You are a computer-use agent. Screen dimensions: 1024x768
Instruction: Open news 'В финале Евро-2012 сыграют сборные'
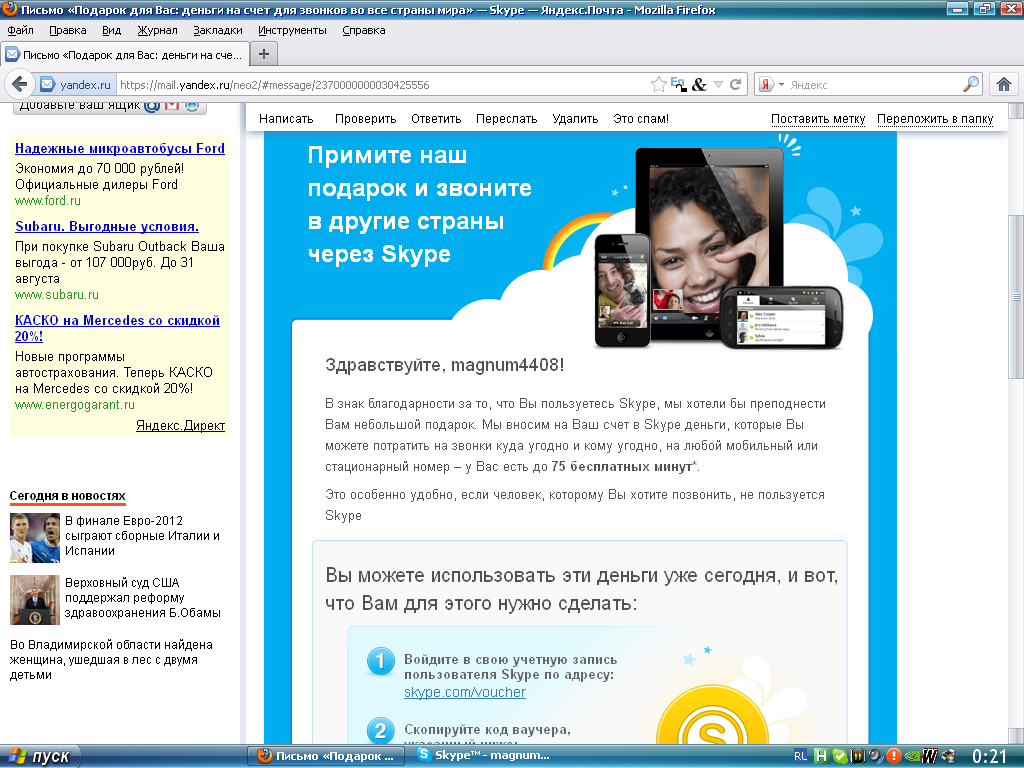pyautogui.click(x=142, y=536)
